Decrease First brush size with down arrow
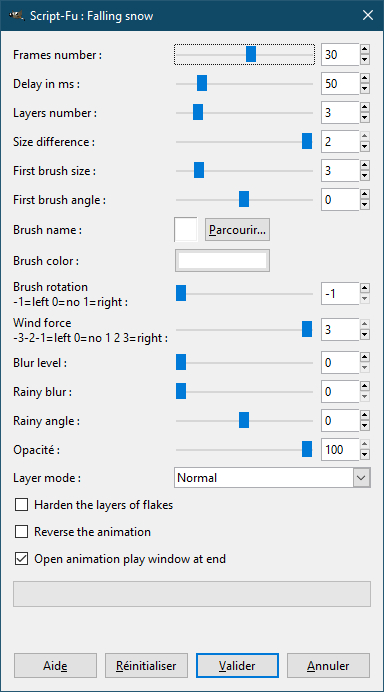Image resolution: width=384 pixels, height=692 pixels. pos(365,176)
